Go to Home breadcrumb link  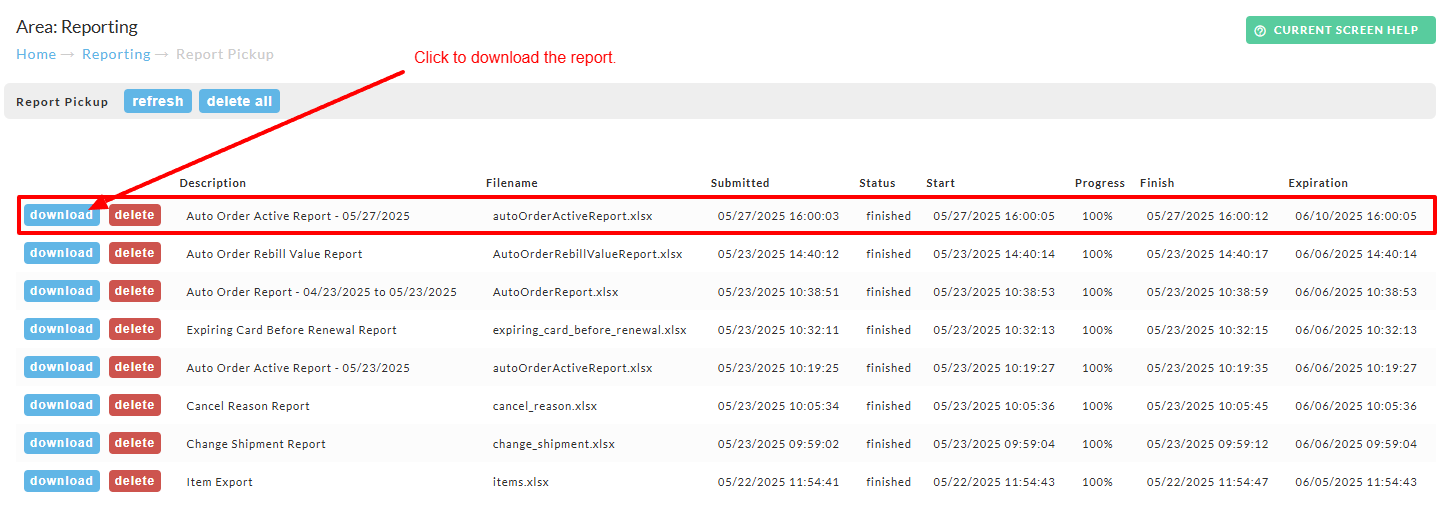[x=36, y=54]
